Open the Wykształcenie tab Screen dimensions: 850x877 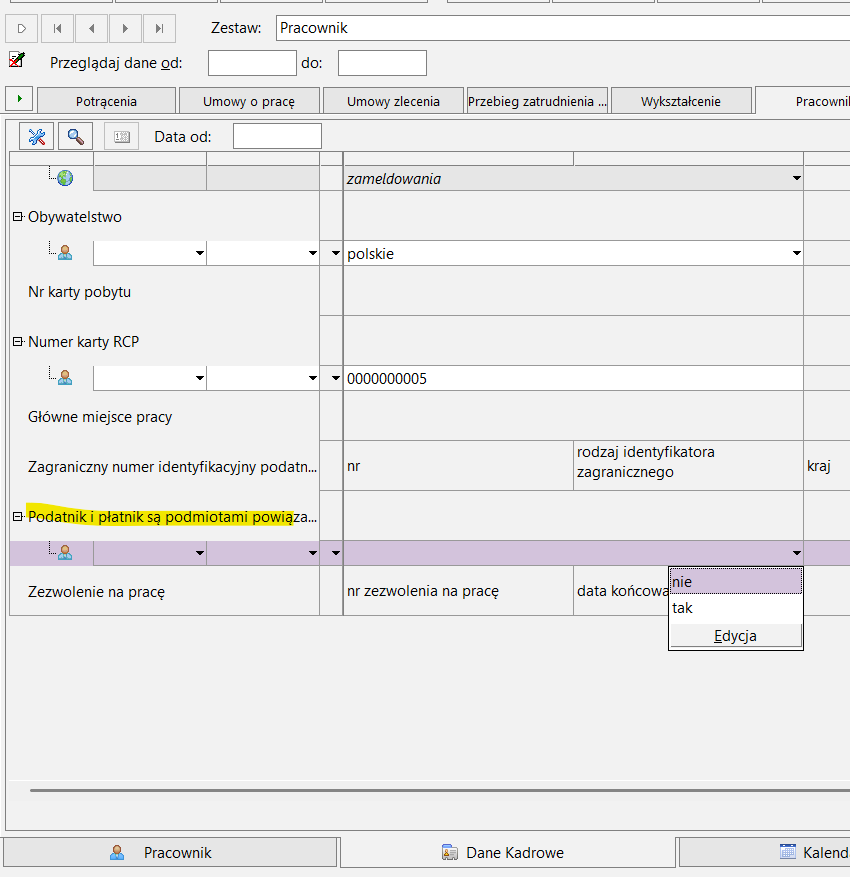coord(680,101)
